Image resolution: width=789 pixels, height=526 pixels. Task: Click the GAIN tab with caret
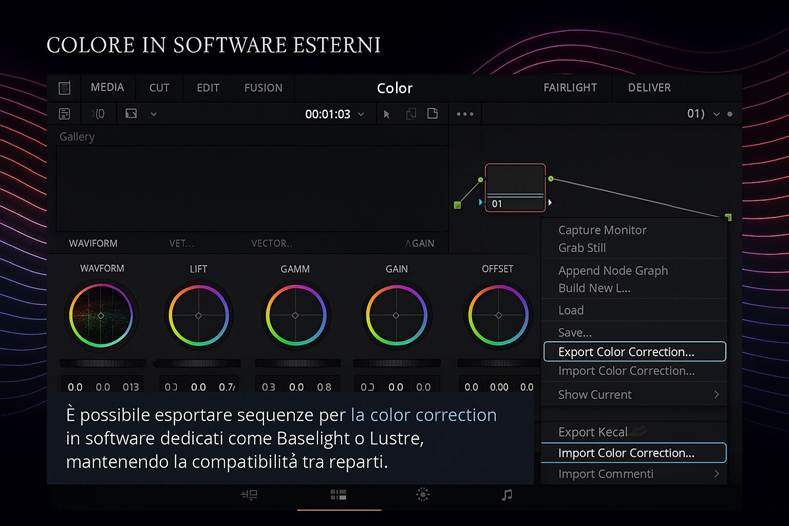420,243
